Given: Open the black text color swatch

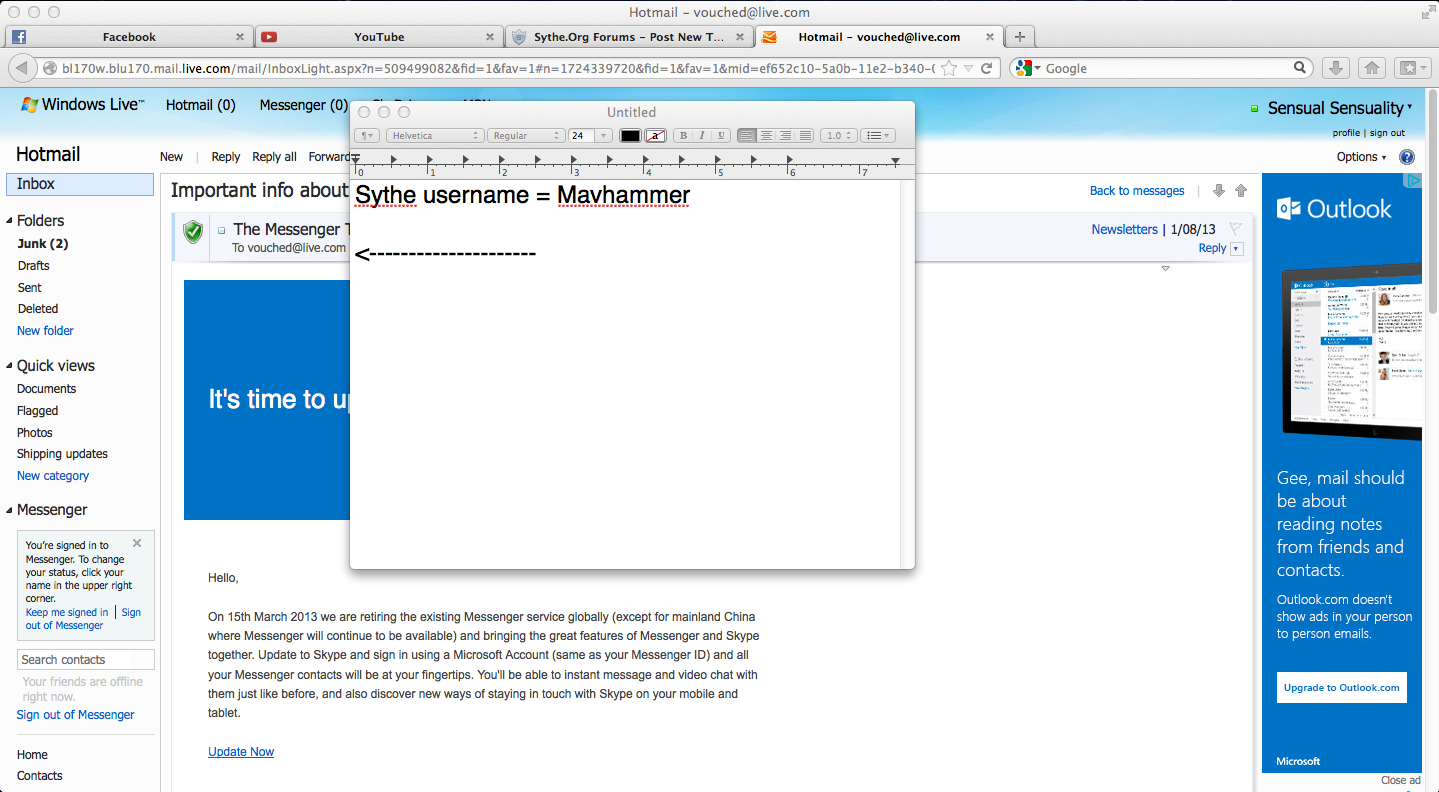Looking at the screenshot, I should click(x=630, y=136).
